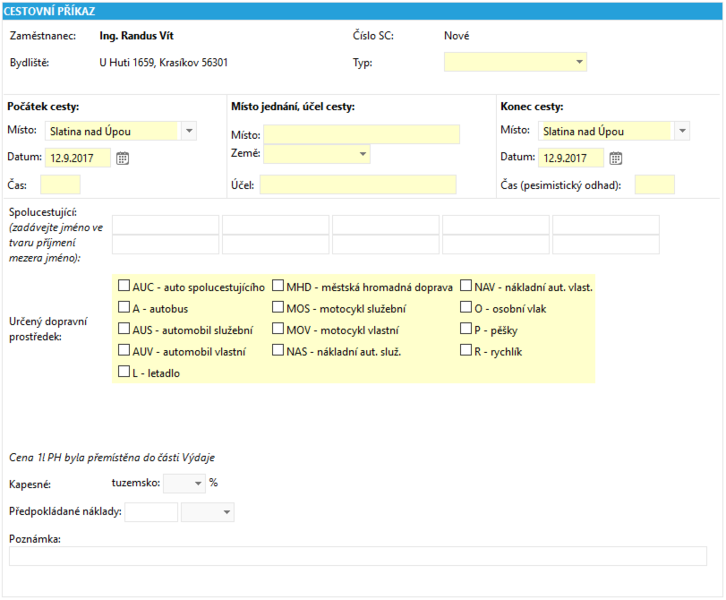Enable NAV - nákladní aut. vlast.
Viewport: 726px width, 600px height.
pyautogui.click(x=466, y=285)
